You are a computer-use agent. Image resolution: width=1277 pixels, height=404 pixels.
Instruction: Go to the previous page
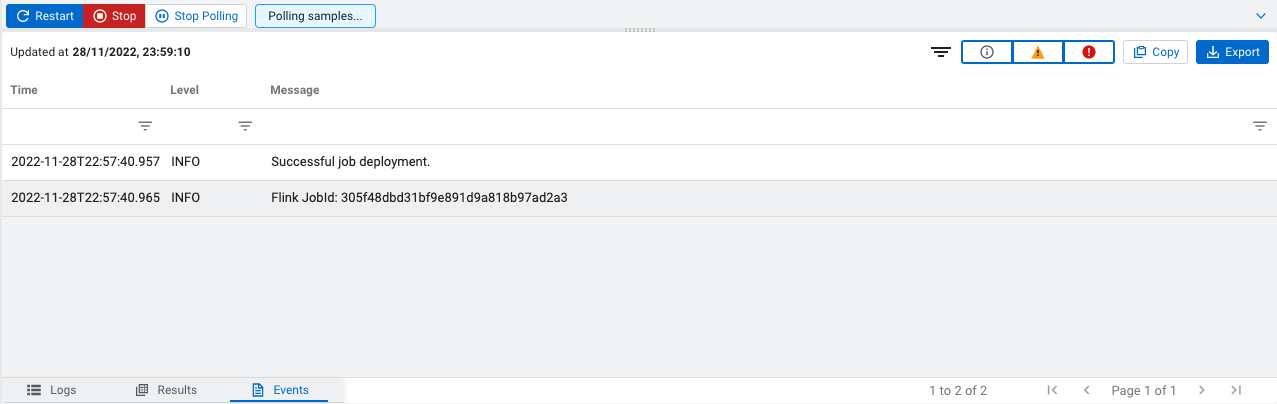tap(1086, 390)
